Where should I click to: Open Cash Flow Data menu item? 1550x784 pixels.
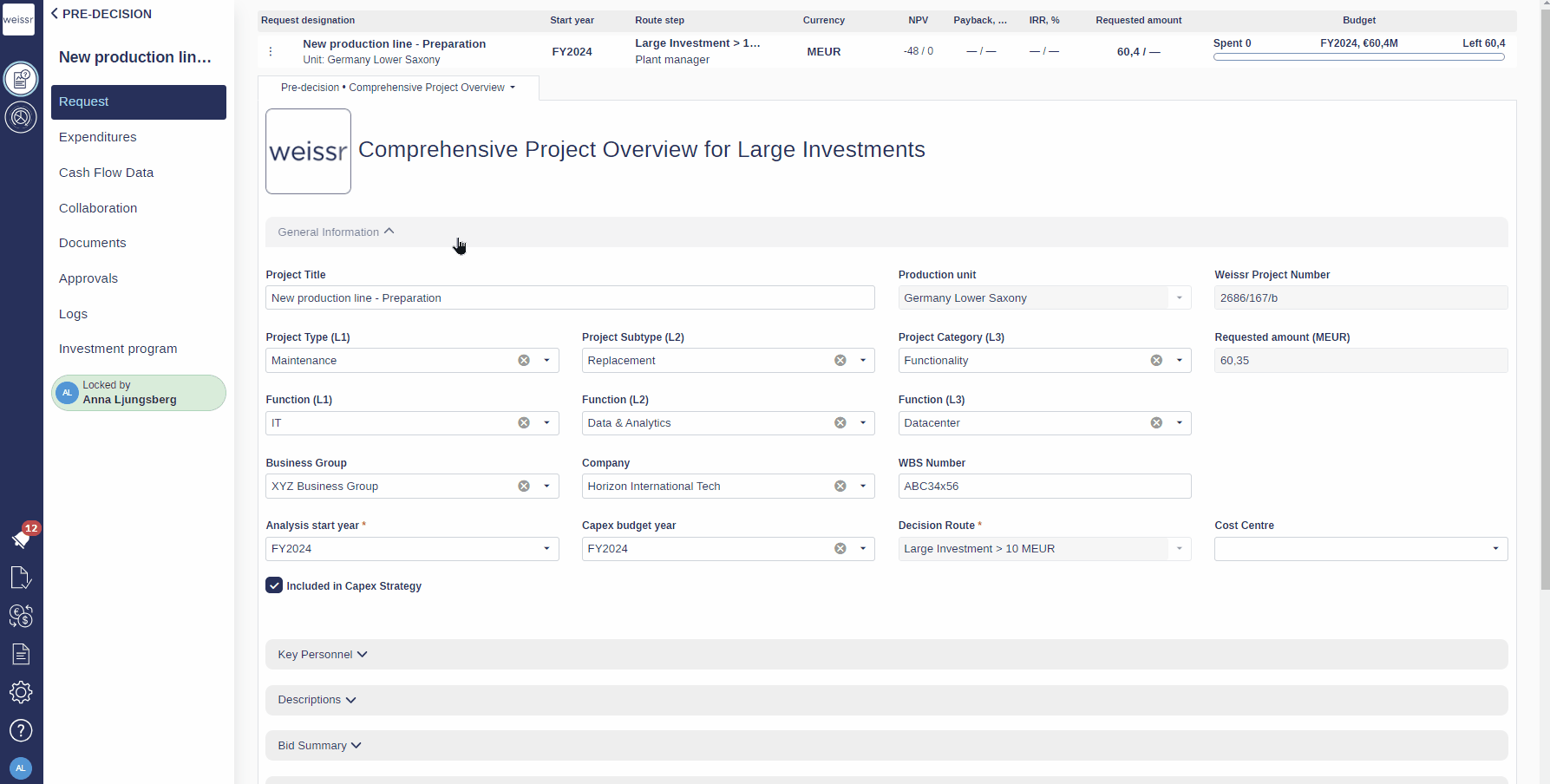click(106, 173)
